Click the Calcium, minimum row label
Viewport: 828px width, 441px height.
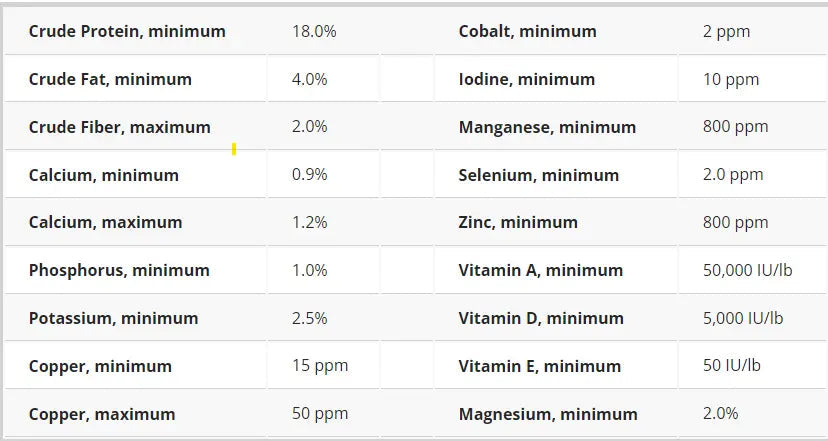[104, 175]
